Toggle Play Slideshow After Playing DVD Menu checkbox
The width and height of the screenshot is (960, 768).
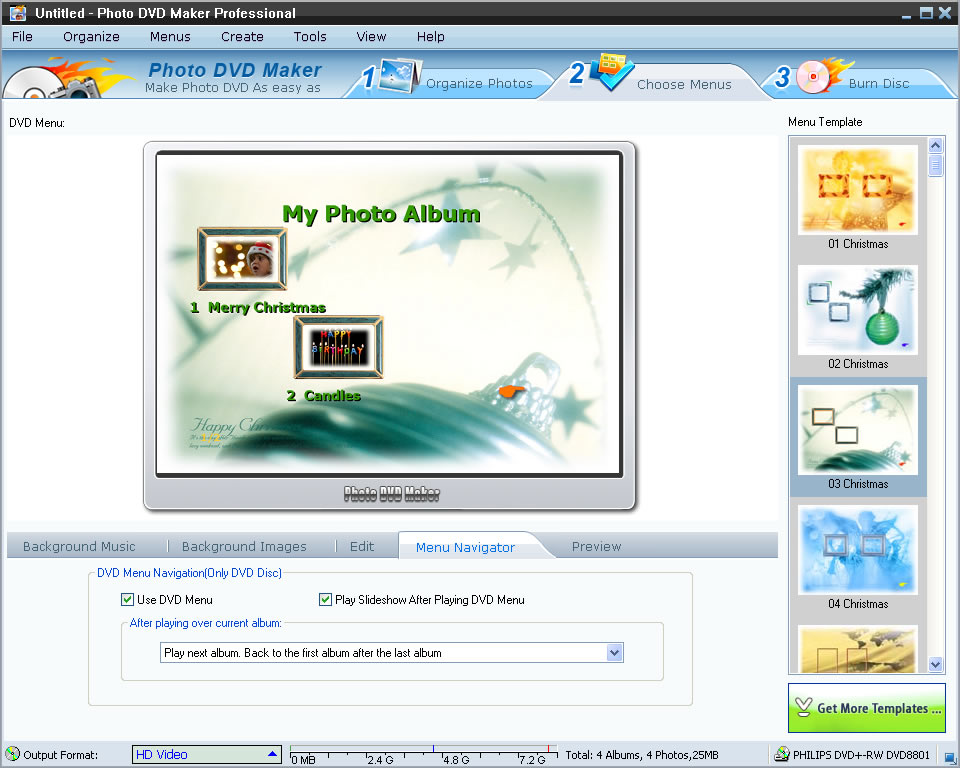click(x=325, y=600)
